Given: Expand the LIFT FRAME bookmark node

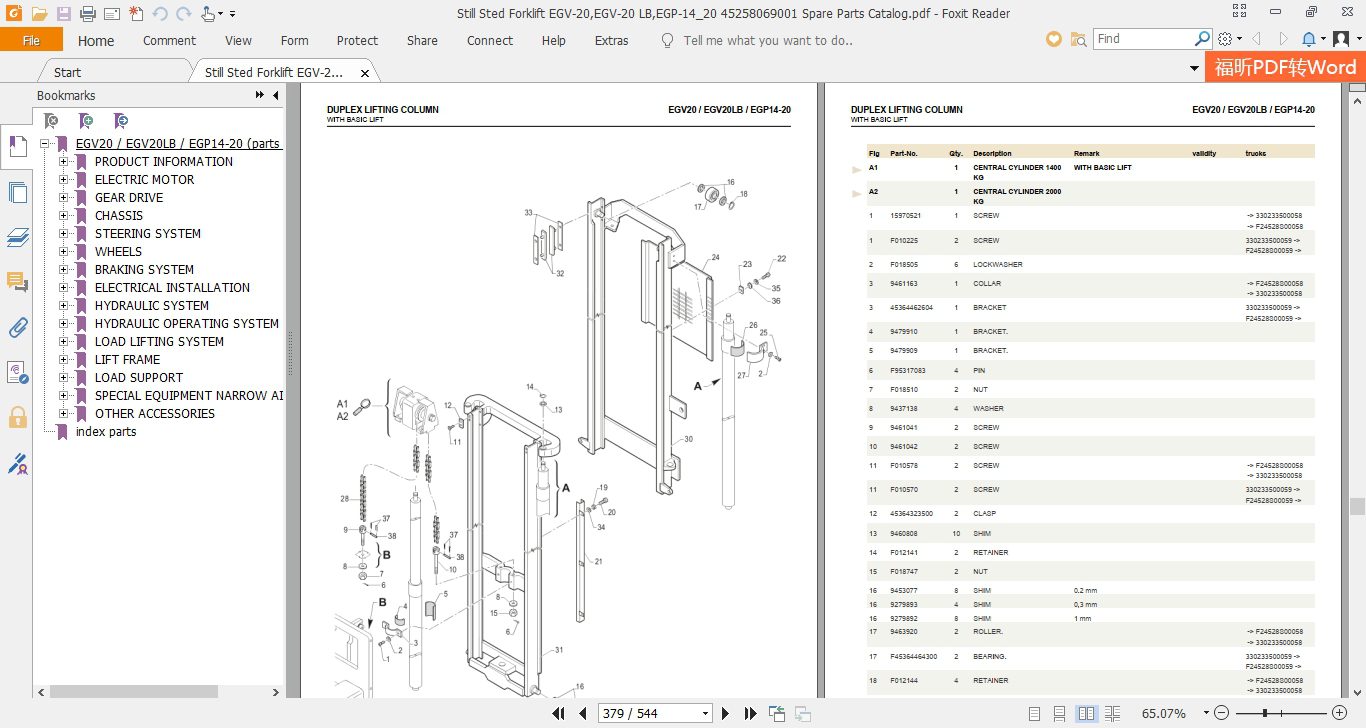Looking at the screenshot, I should click(x=64, y=360).
